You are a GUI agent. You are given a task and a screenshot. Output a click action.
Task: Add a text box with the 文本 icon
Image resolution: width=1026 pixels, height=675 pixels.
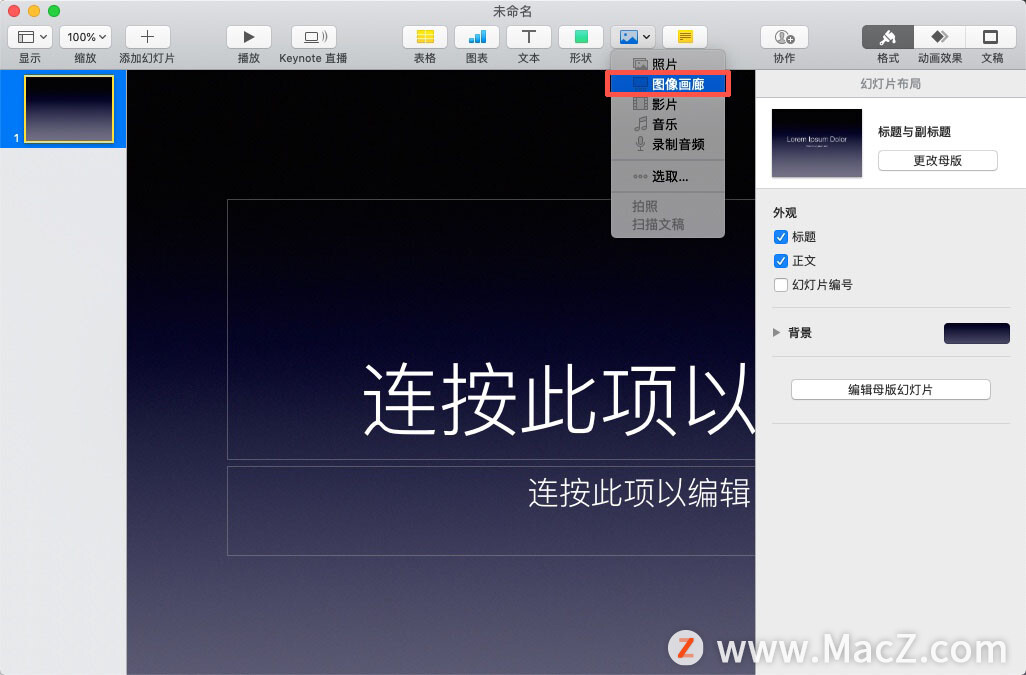tap(529, 37)
